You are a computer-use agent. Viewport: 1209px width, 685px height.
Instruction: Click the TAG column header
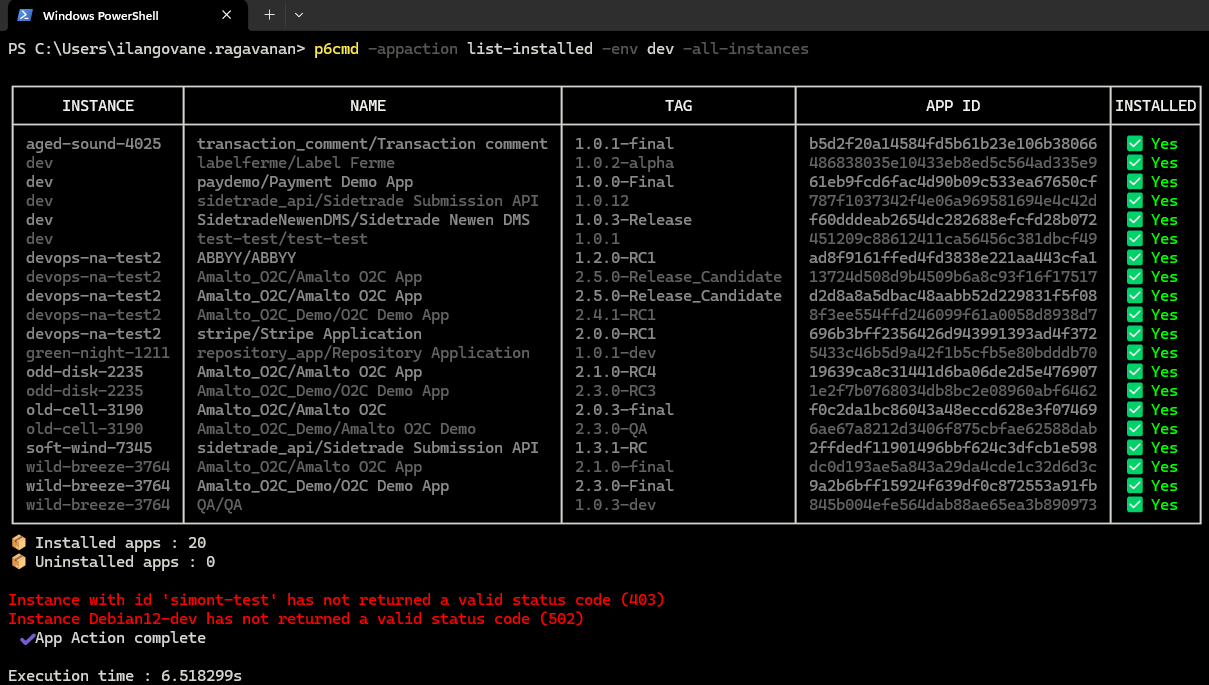pyautogui.click(x=678, y=106)
